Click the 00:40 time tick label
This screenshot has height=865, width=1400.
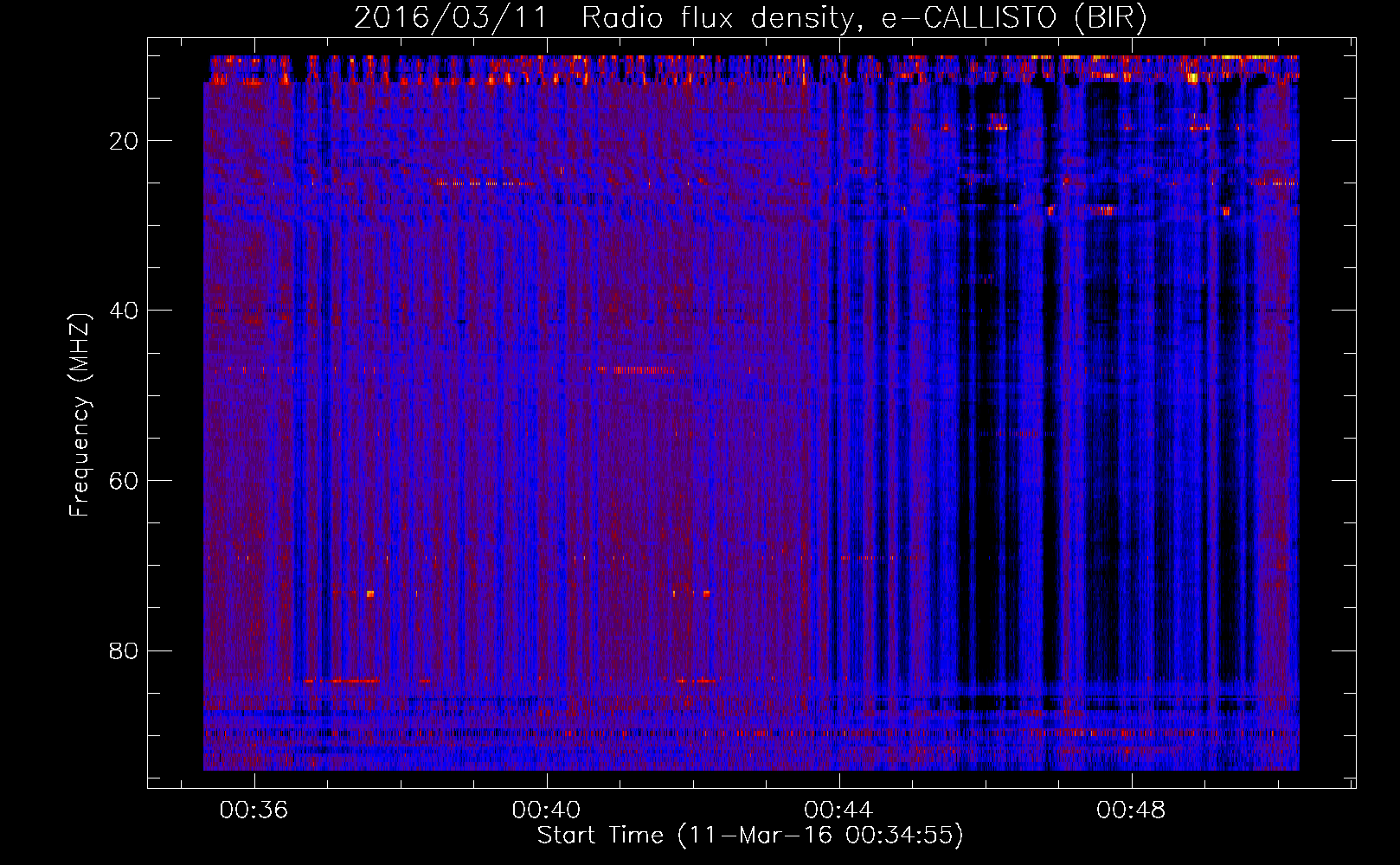pyautogui.click(x=546, y=811)
